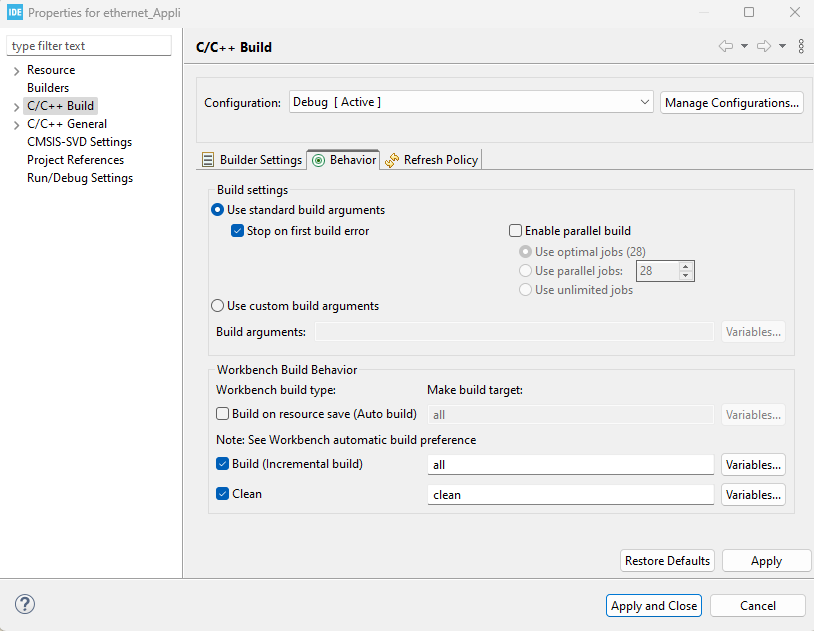Uncheck Stop on first build error
The height and width of the screenshot is (631, 814).
(237, 231)
